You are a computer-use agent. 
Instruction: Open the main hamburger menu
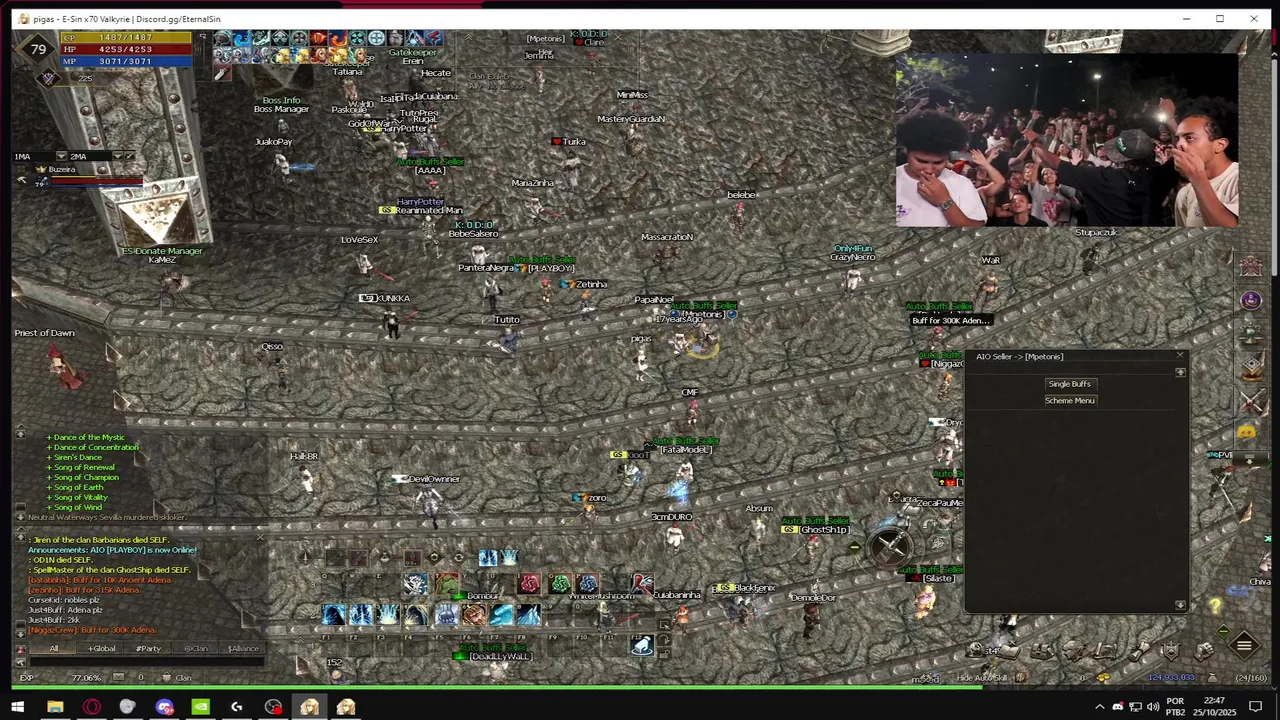[1244, 645]
